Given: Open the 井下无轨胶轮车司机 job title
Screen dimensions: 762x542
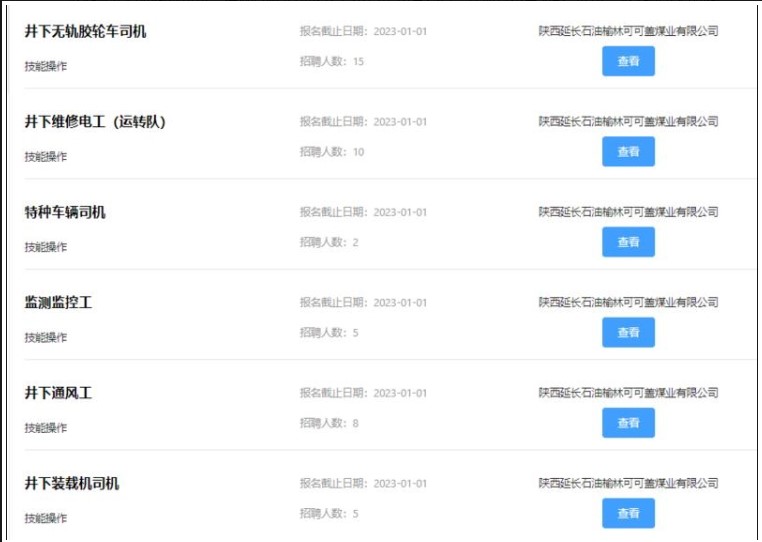Looking at the screenshot, I should pyautogui.click(x=85, y=32).
